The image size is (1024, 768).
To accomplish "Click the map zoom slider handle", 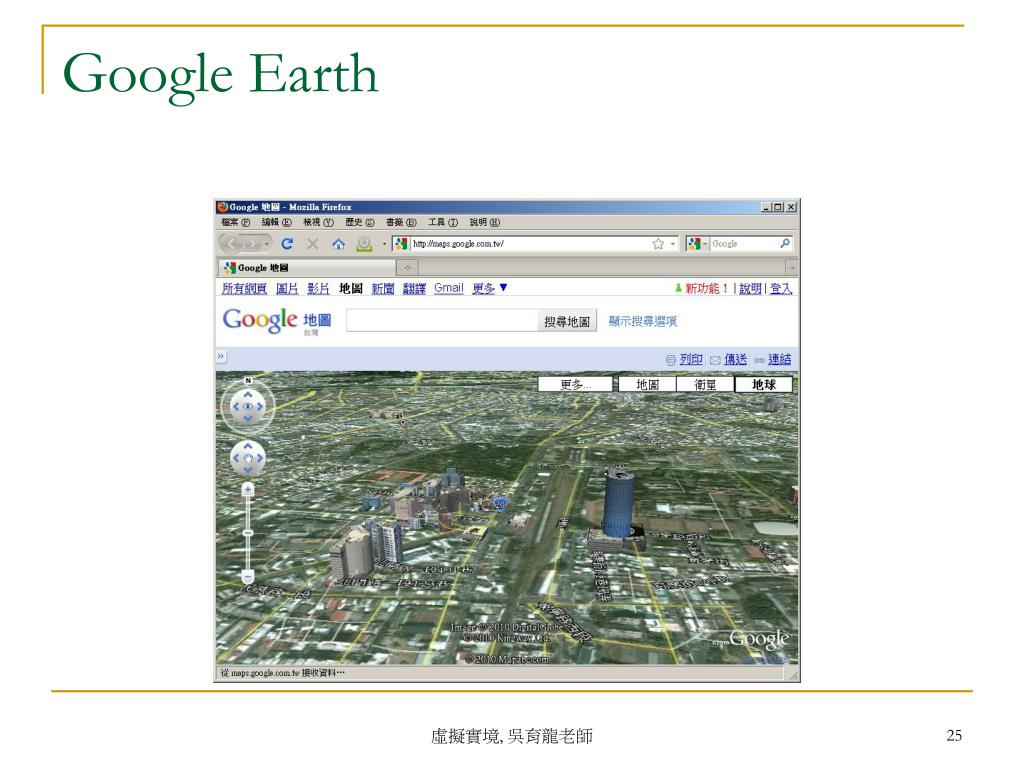I will tap(248, 534).
